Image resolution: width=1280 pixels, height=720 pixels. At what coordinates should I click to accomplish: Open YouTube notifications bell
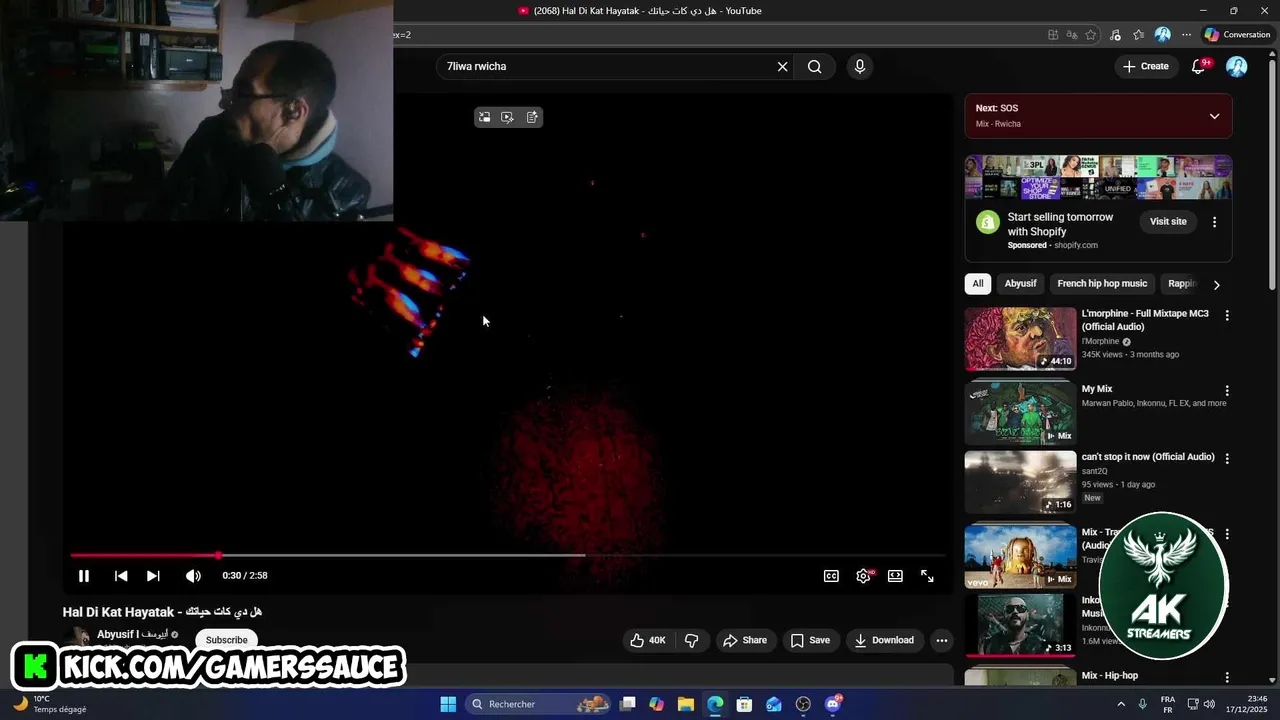pos(1198,66)
